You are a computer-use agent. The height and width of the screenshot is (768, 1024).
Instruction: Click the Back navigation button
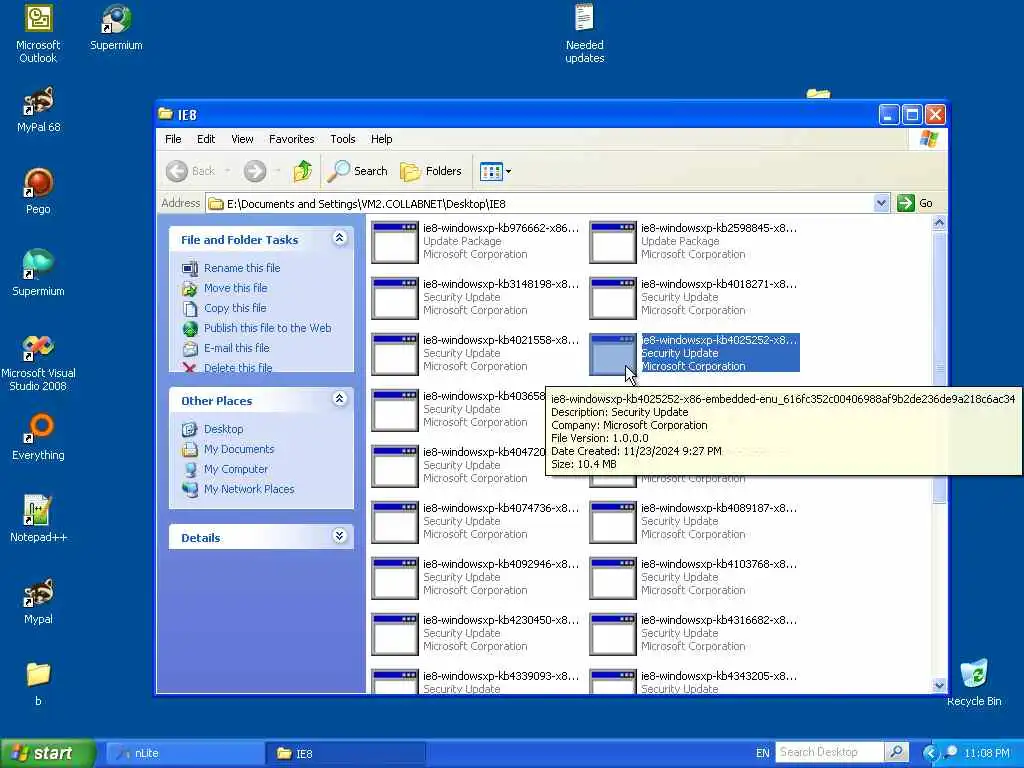[x=191, y=171]
